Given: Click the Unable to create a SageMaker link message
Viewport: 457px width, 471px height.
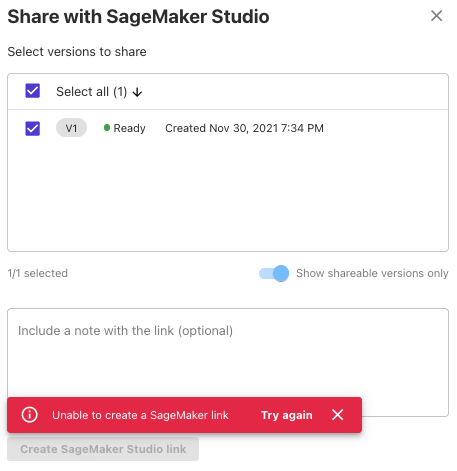Looking at the screenshot, I should [140, 415].
